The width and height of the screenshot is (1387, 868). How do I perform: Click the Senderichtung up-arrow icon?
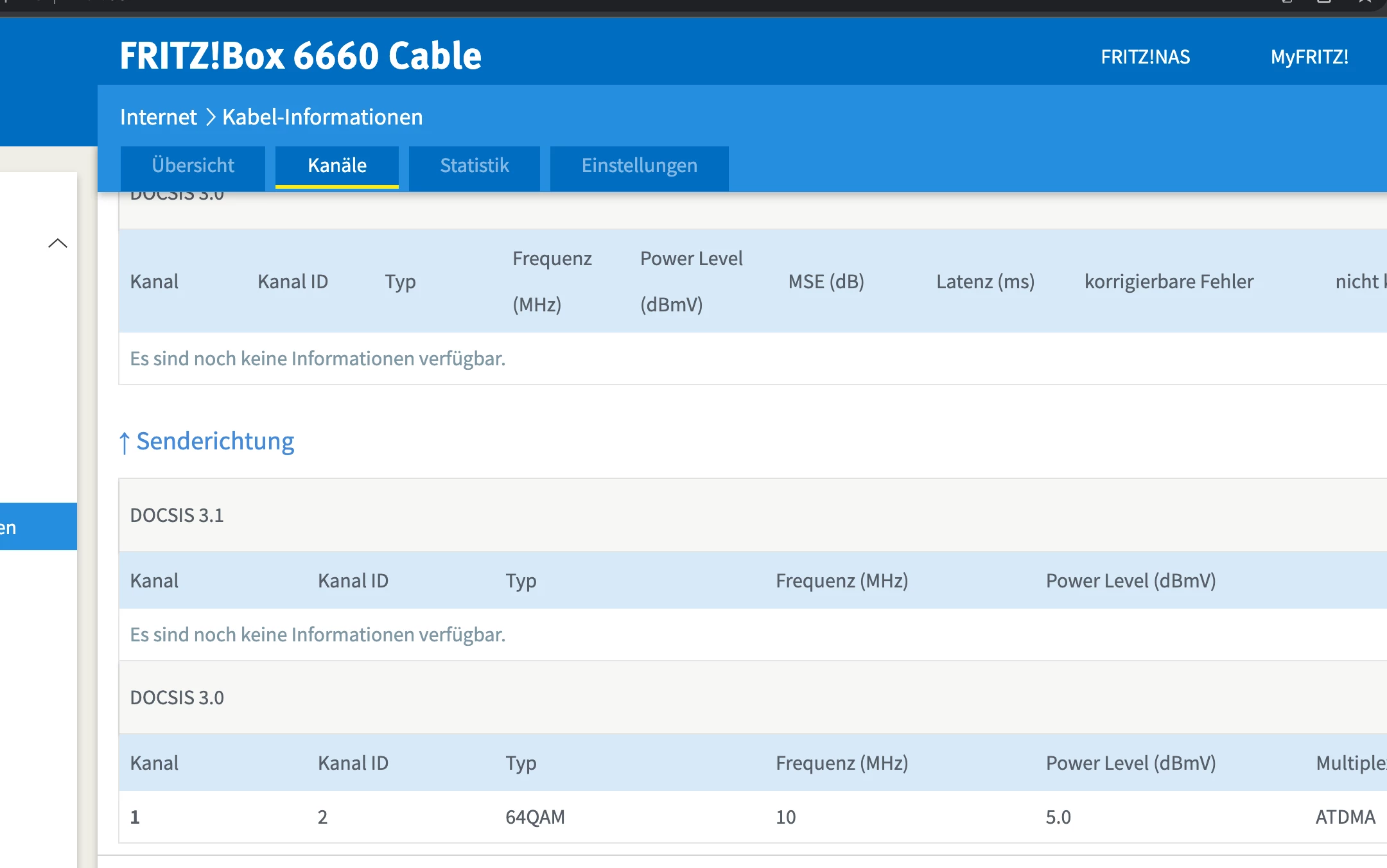tap(125, 442)
